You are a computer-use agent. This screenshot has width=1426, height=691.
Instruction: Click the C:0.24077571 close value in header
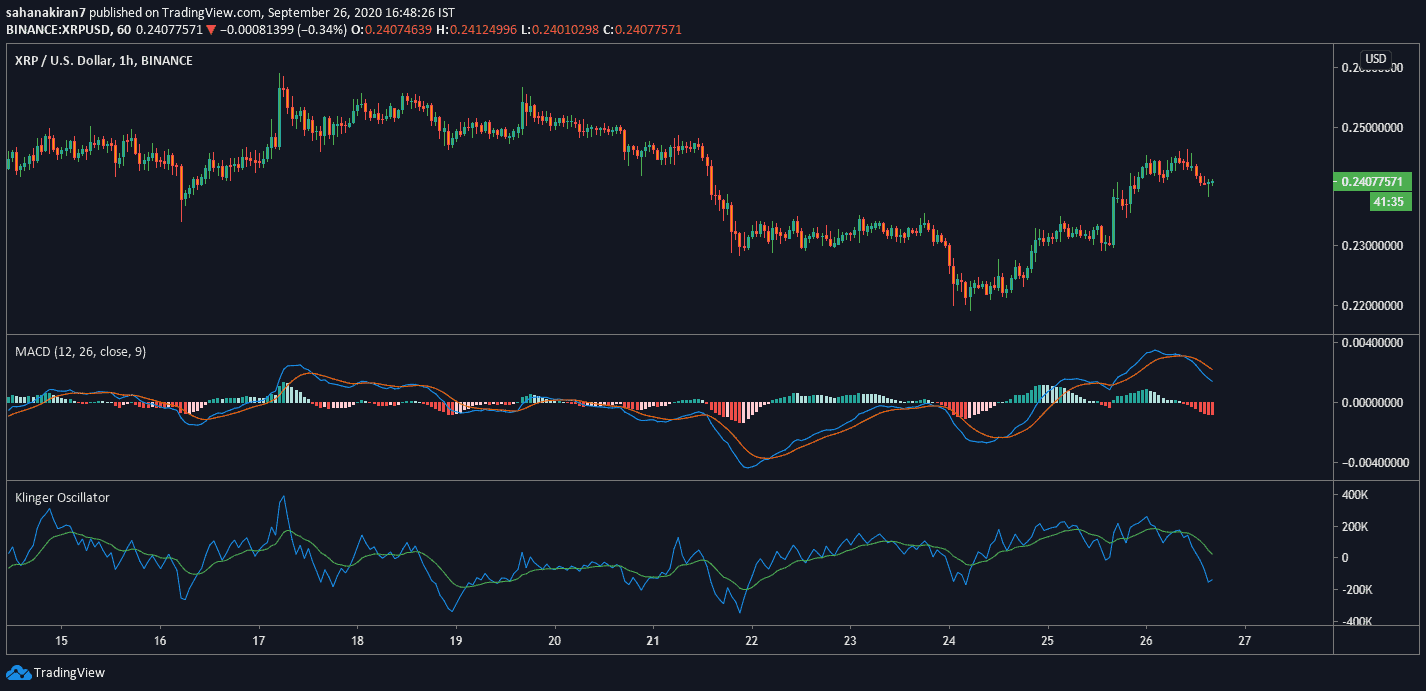[642, 30]
